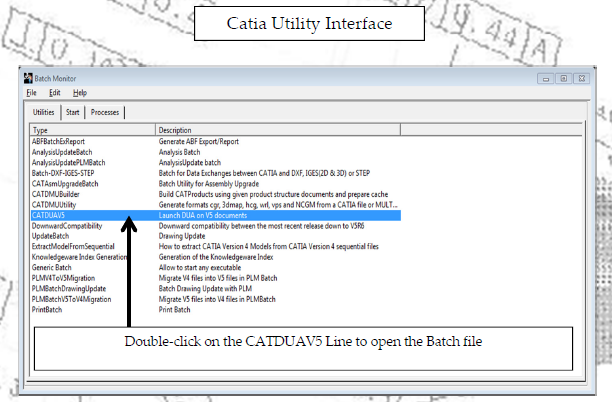
Task: Click 'Generation of the Knowledgeware Index' description
Action: [x=216, y=257]
